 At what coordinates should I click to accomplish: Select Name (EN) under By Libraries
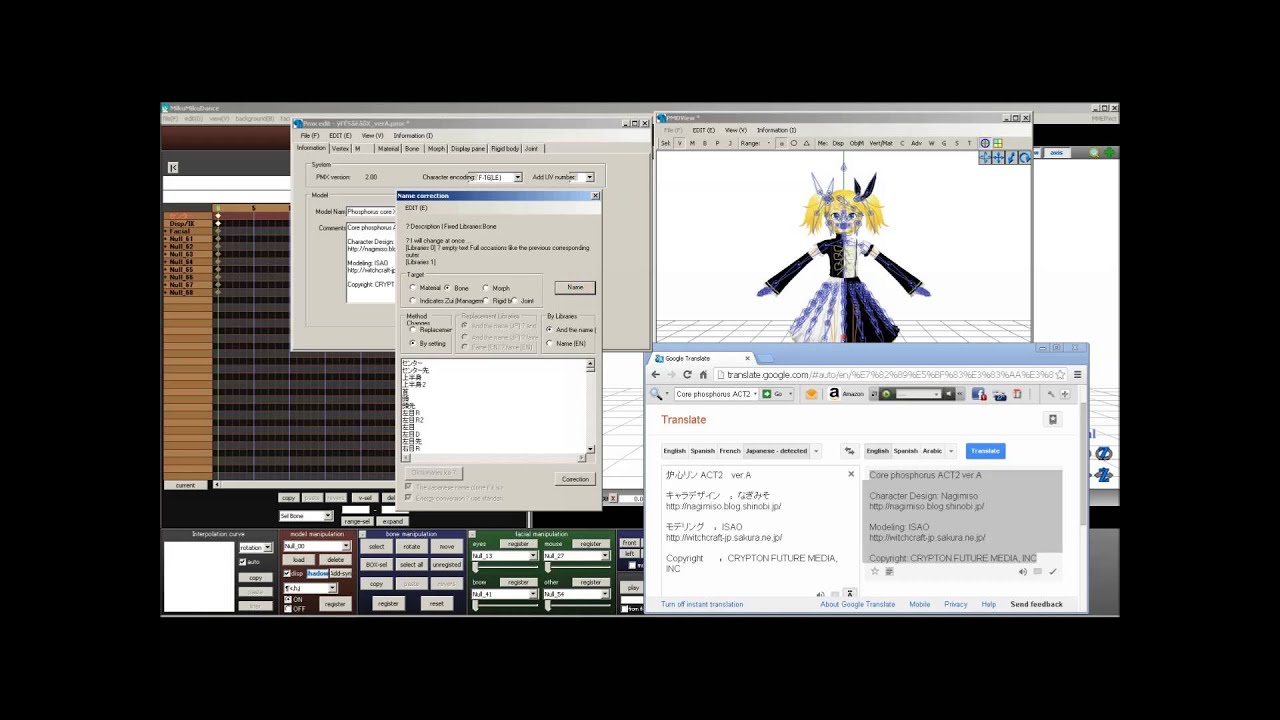pos(549,343)
